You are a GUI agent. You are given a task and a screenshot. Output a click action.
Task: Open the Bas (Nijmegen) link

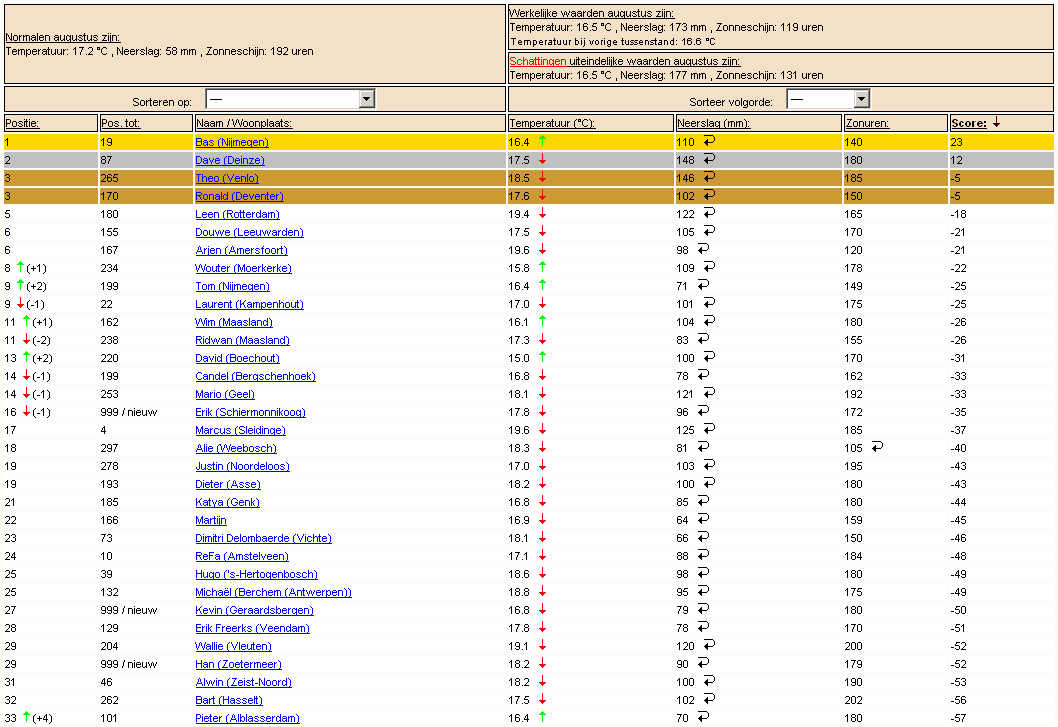231,142
